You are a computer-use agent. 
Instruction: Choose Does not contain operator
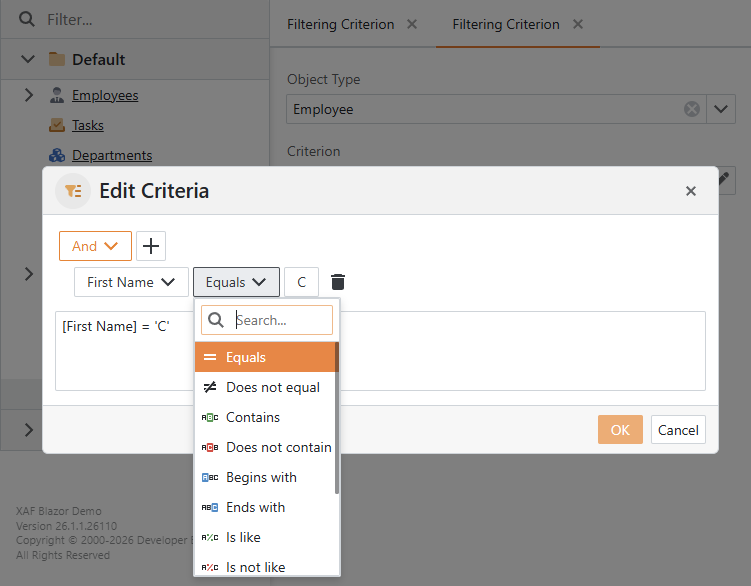(x=265, y=448)
